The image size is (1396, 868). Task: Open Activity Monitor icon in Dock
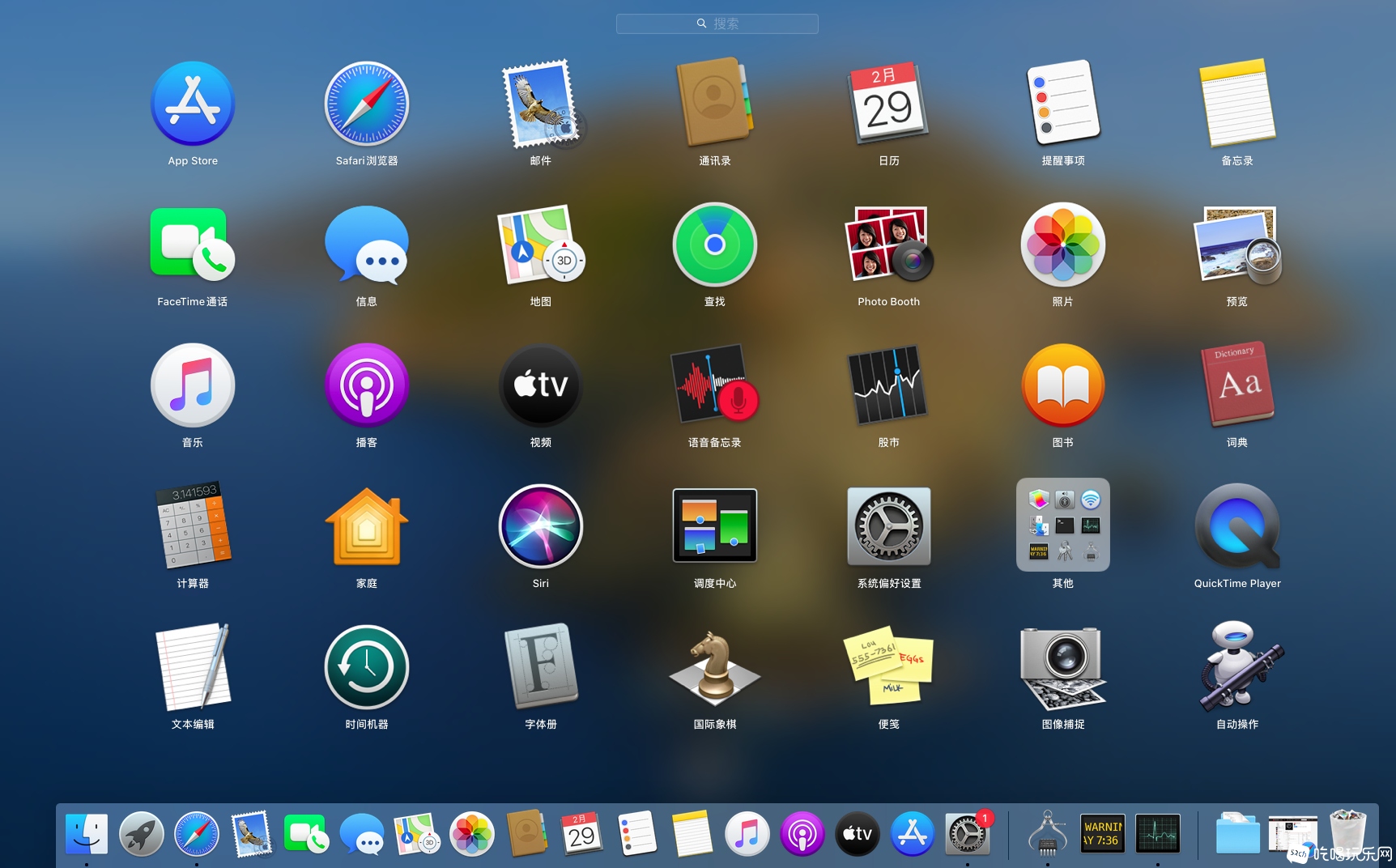click(x=1158, y=833)
